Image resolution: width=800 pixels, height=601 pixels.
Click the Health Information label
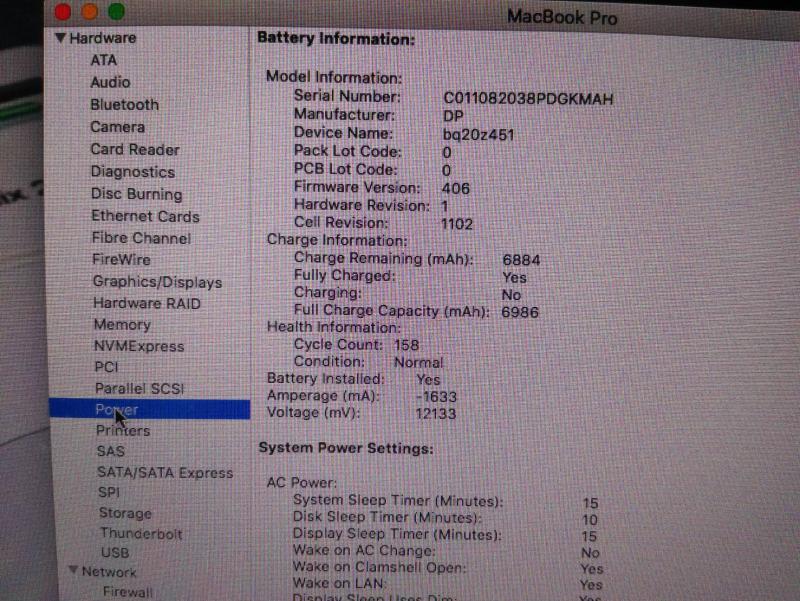pyautogui.click(x=334, y=327)
